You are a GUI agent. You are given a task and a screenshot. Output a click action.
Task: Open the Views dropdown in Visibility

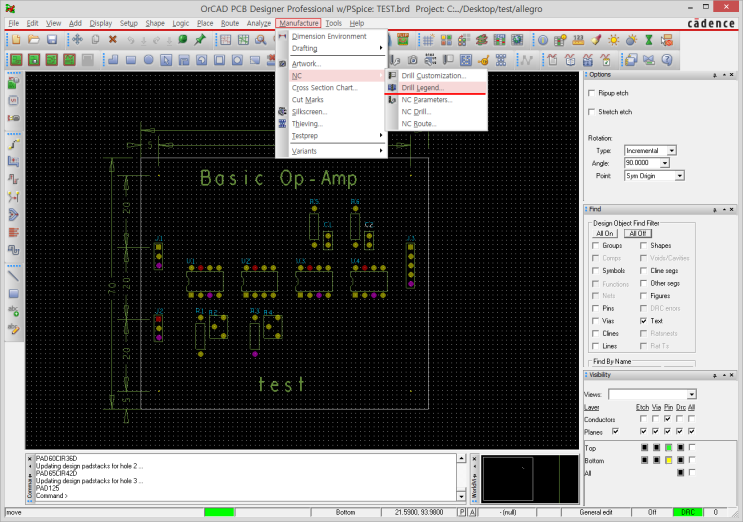pos(691,395)
